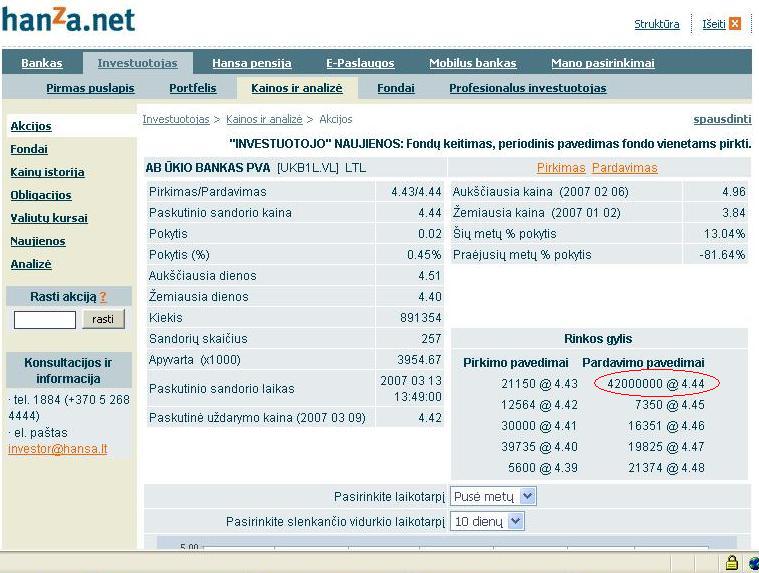
Task: Click the Pardavimas sell link
Action: [x=624, y=168]
